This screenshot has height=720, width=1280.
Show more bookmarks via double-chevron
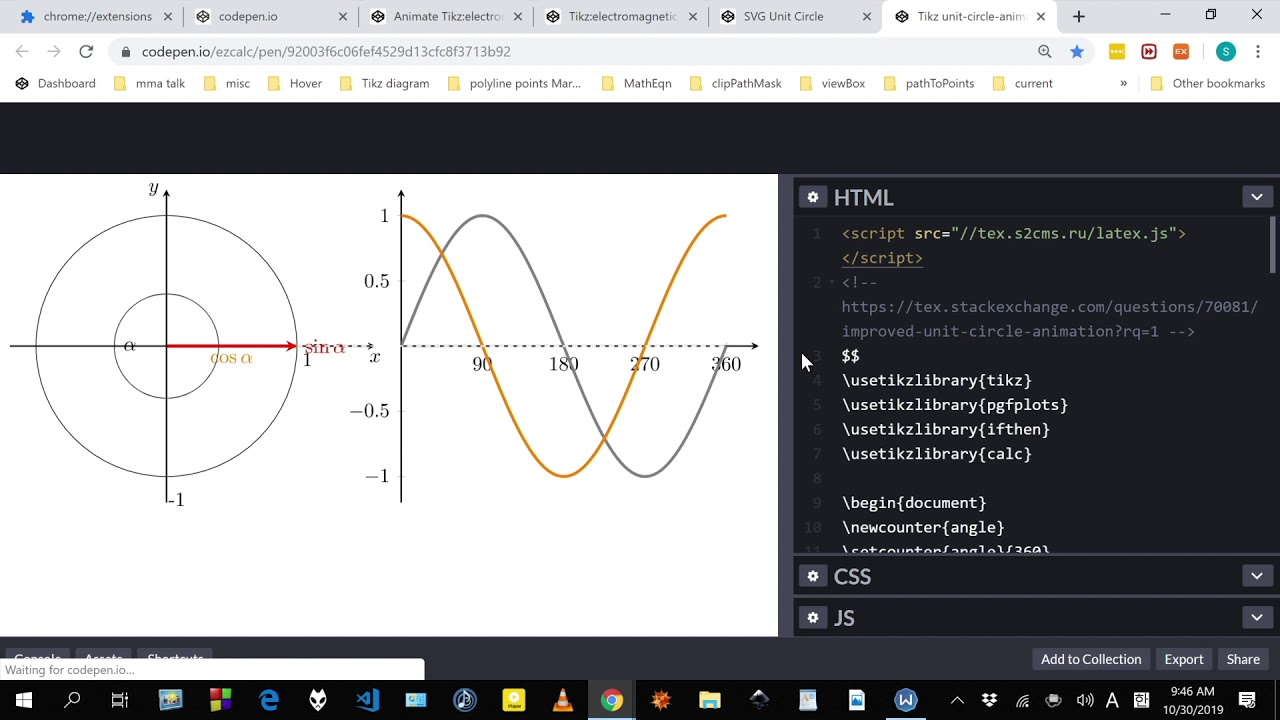point(1123,83)
